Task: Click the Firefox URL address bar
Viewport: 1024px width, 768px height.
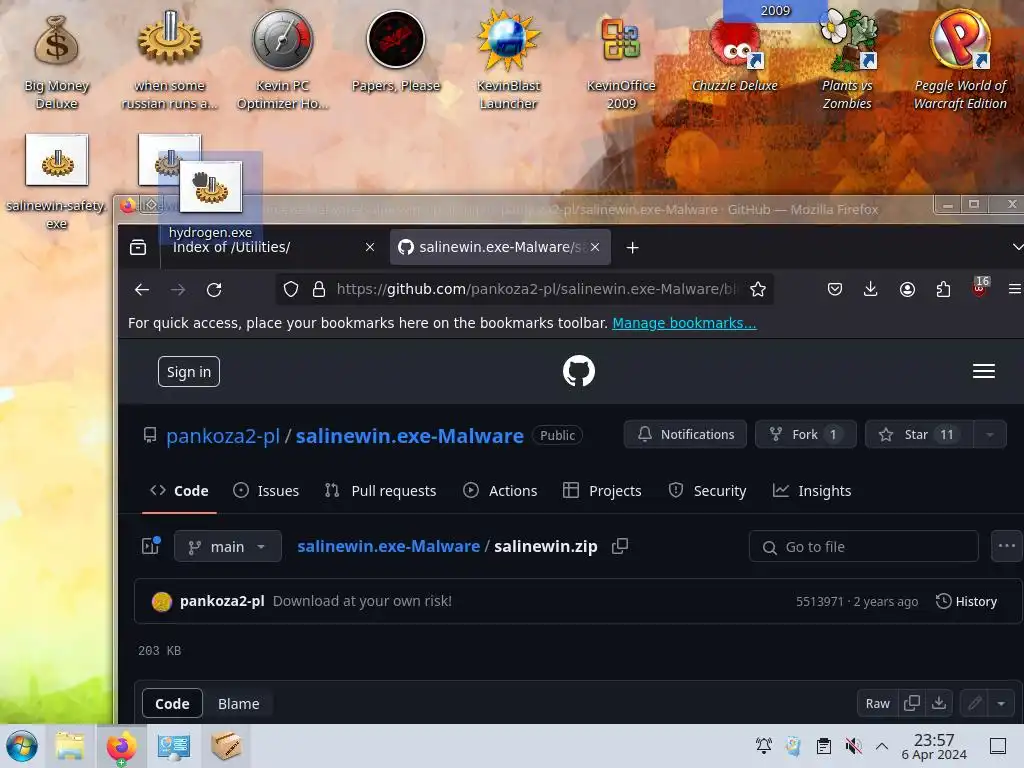Action: click(536, 289)
